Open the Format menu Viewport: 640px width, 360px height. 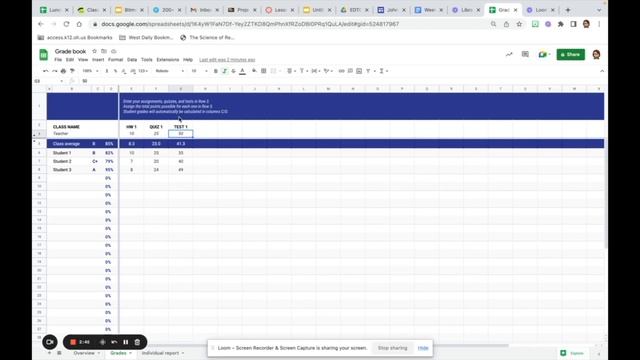116,60
